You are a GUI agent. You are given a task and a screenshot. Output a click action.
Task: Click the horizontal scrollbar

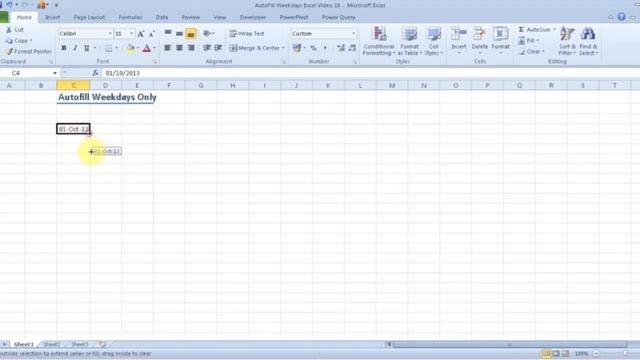[510, 344]
